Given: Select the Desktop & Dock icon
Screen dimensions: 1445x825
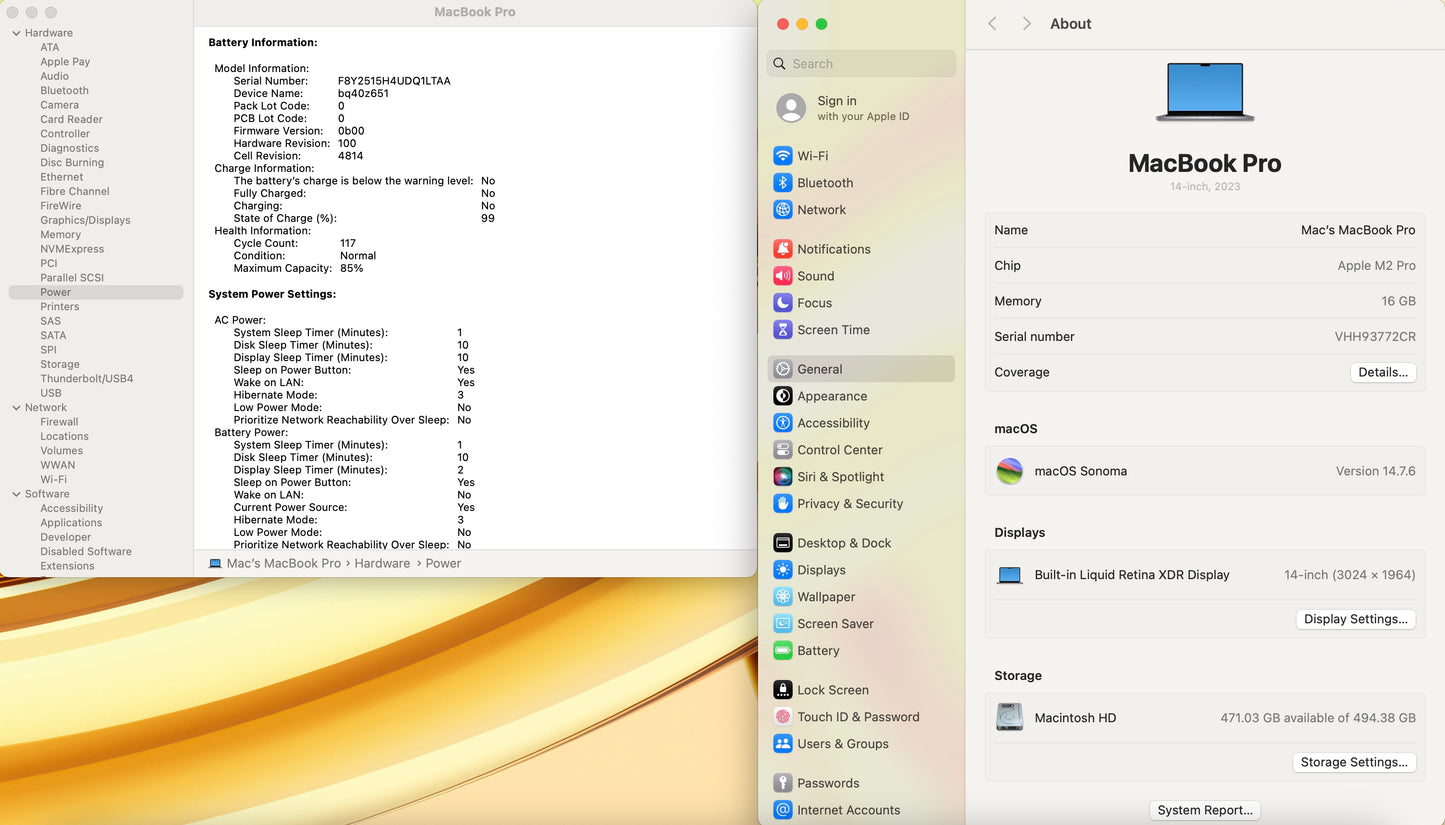Looking at the screenshot, I should (783, 543).
